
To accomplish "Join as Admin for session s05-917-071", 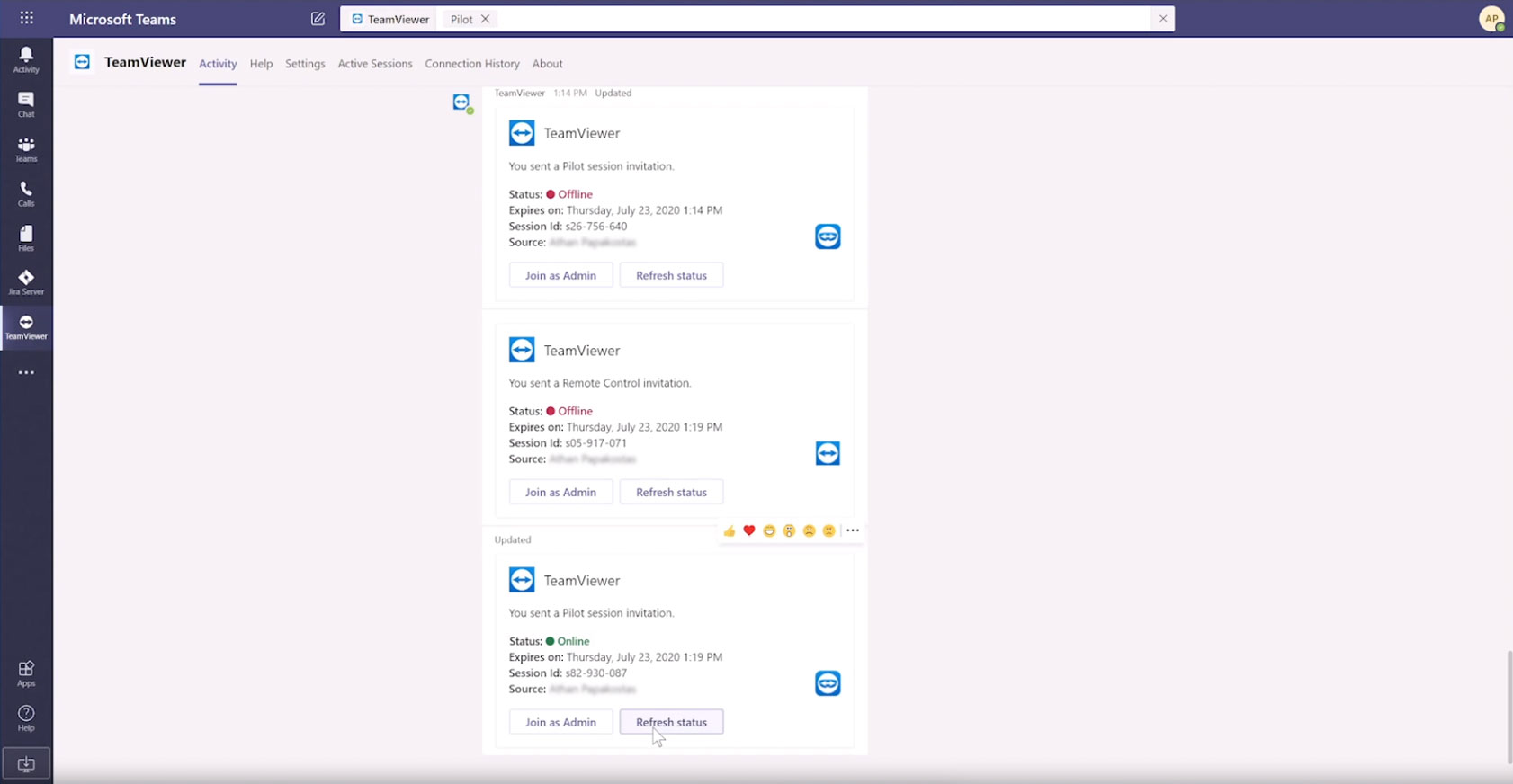I will coord(560,492).
